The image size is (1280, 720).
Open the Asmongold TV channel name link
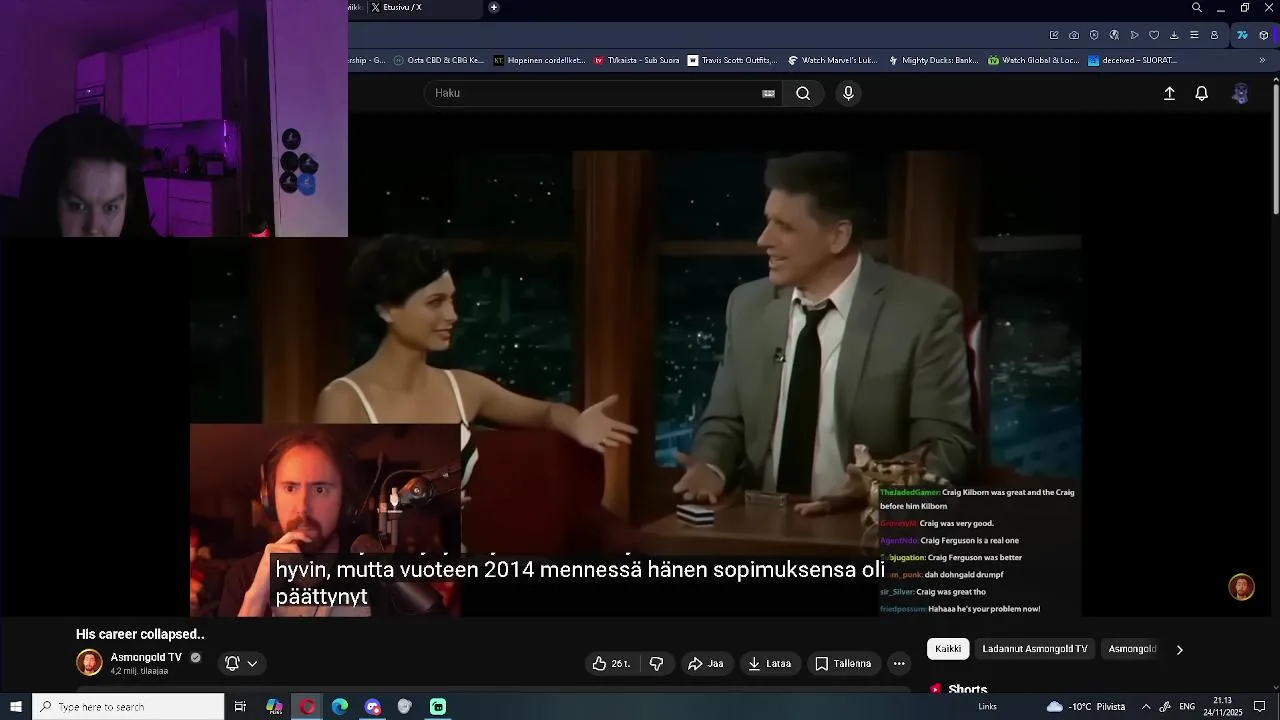[146, 657]
